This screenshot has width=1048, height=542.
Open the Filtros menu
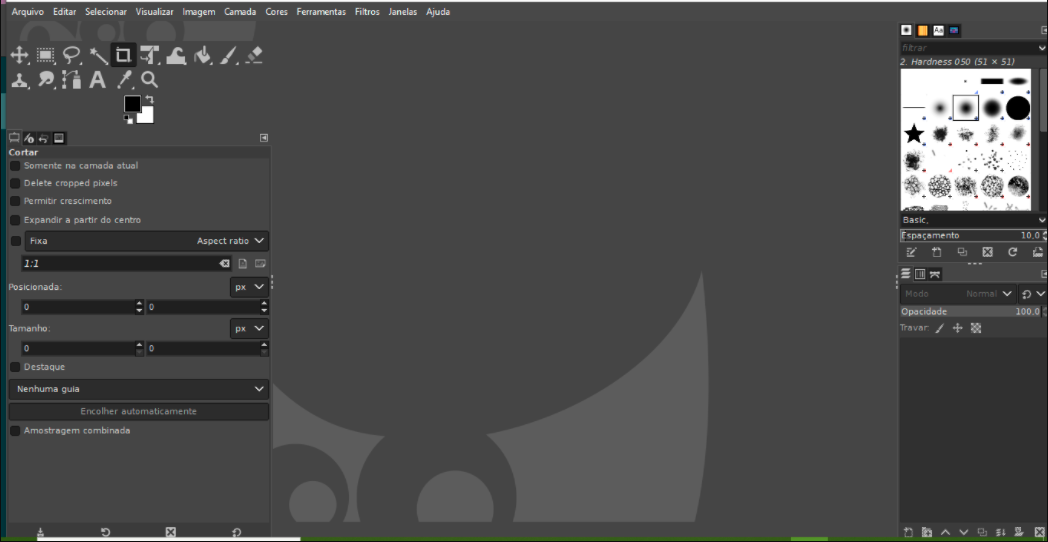pyautogui.click(x=367, y=11)
